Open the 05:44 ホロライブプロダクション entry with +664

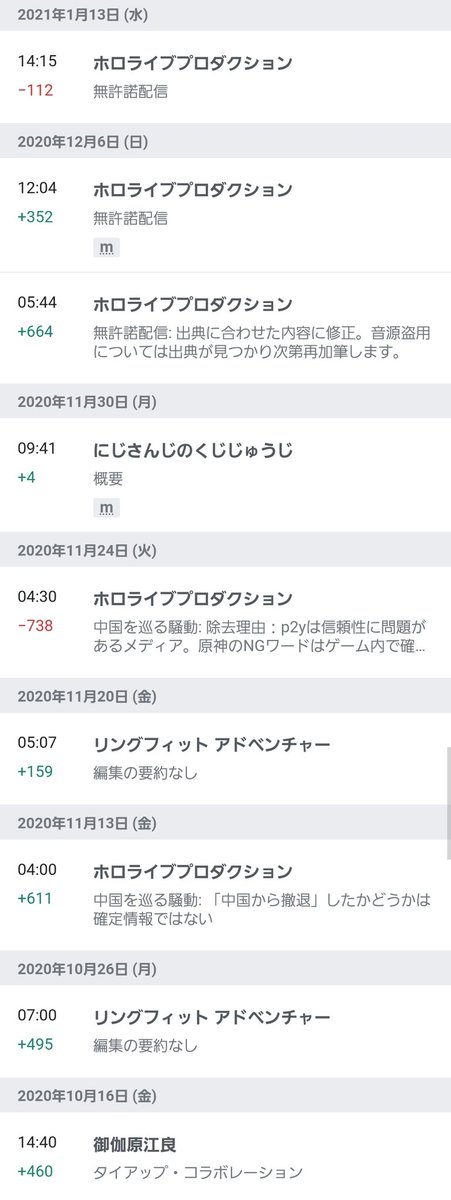click(225, 328)
